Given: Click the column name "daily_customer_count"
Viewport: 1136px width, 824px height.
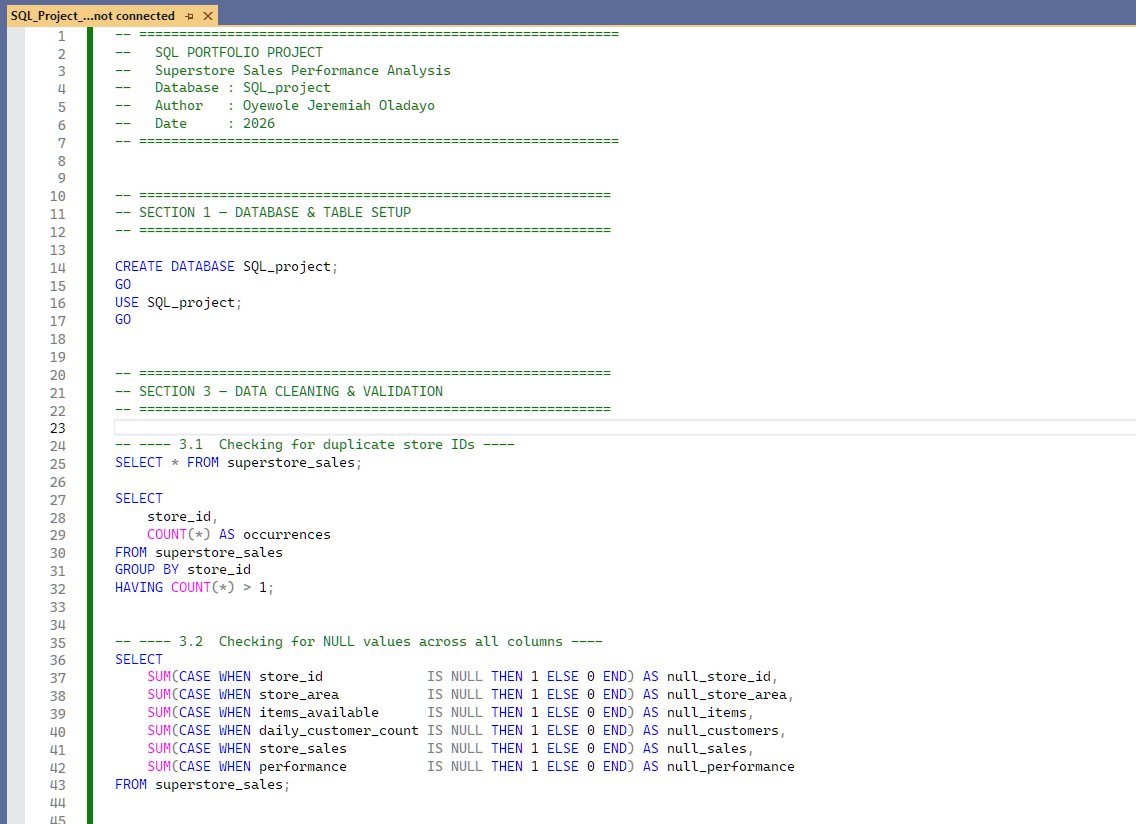Looking at the screenshot, I should 338,731.
